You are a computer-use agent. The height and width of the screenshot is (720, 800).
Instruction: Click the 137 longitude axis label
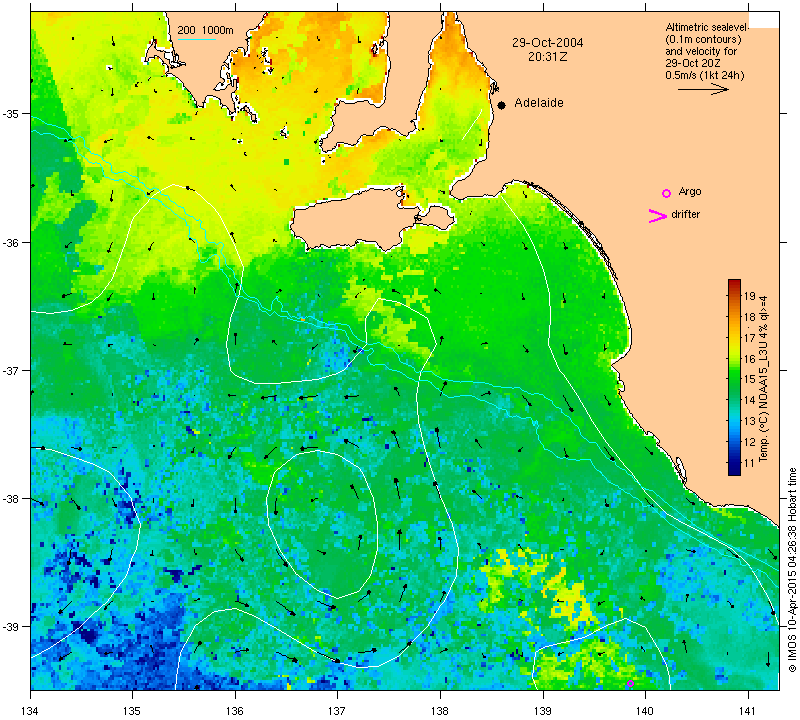338,710
